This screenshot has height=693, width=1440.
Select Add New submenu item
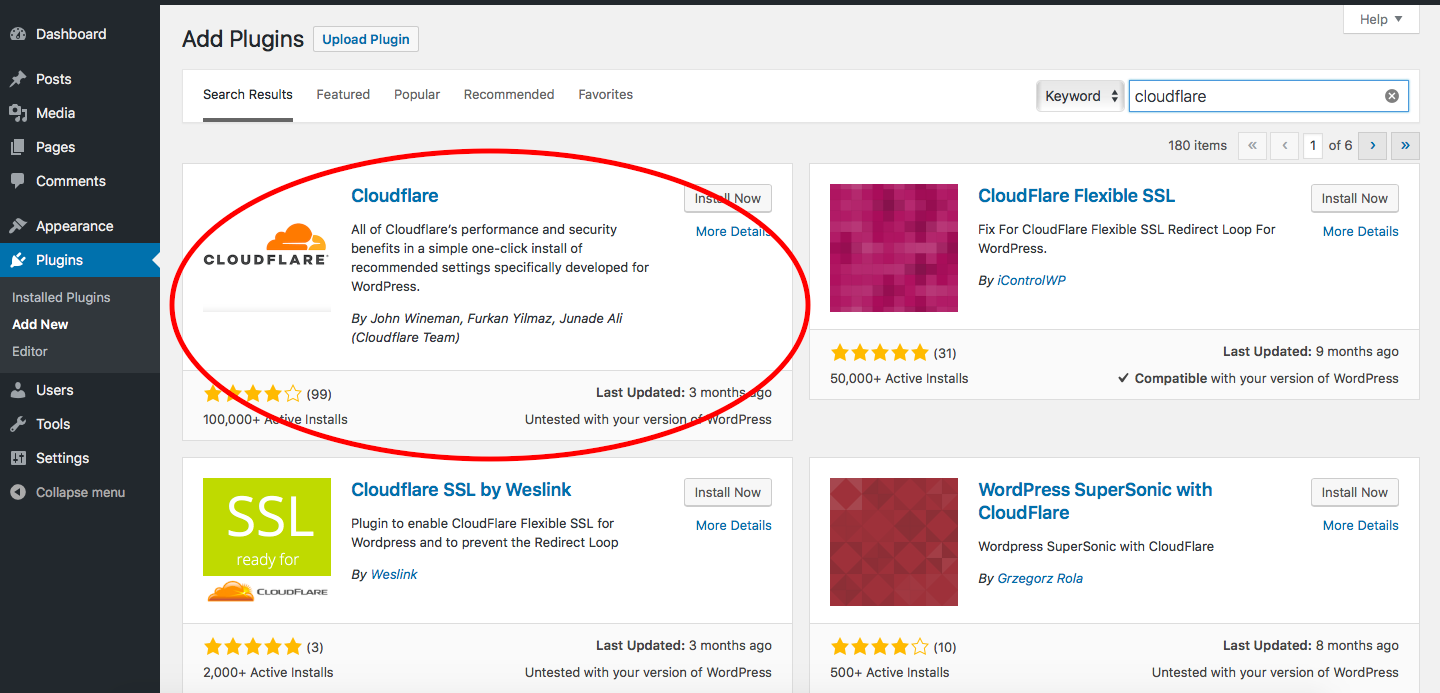pyautogui.click(x=40, y=324)
